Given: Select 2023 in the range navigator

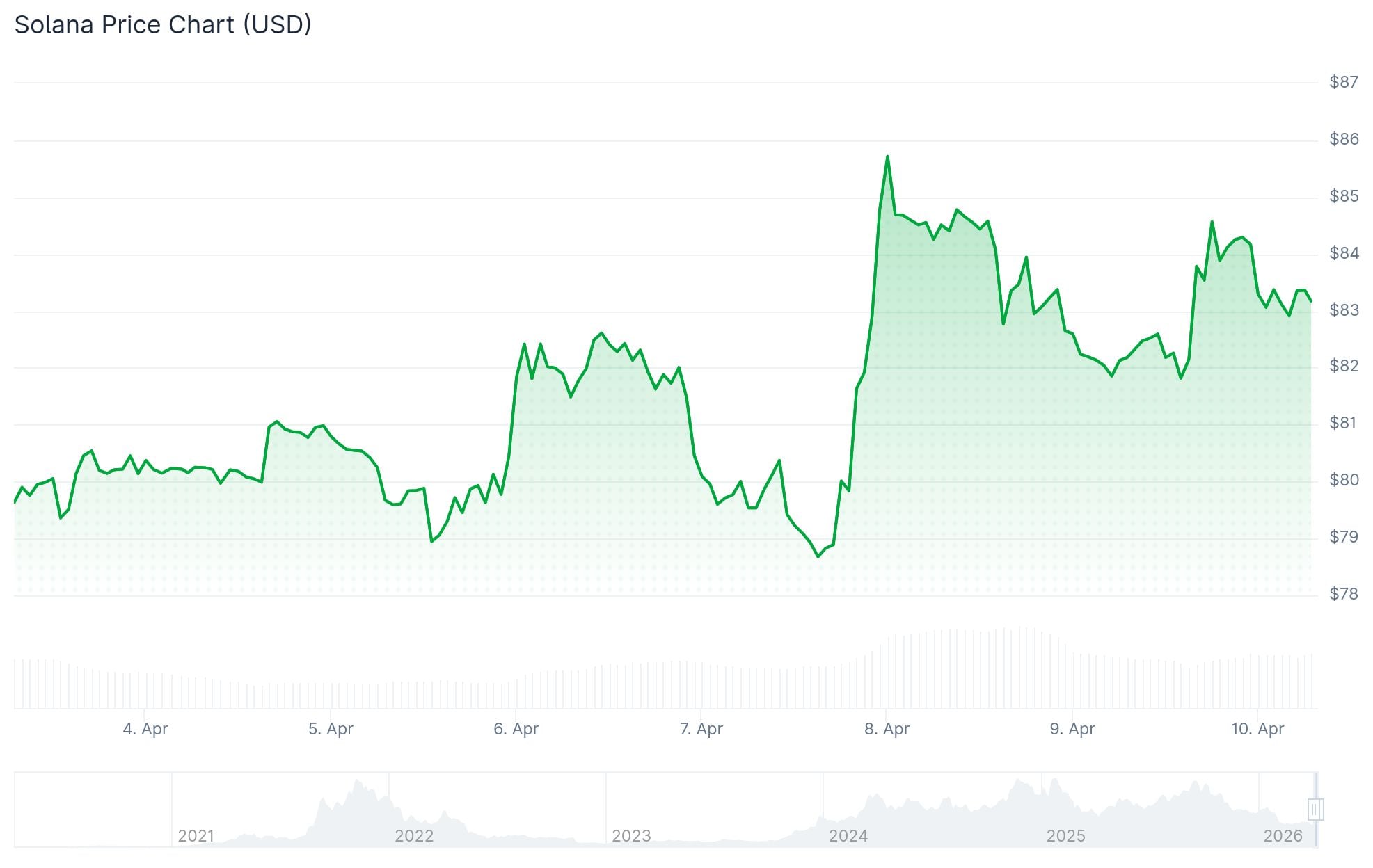Looking at the screenshot, I should point(631,835).
